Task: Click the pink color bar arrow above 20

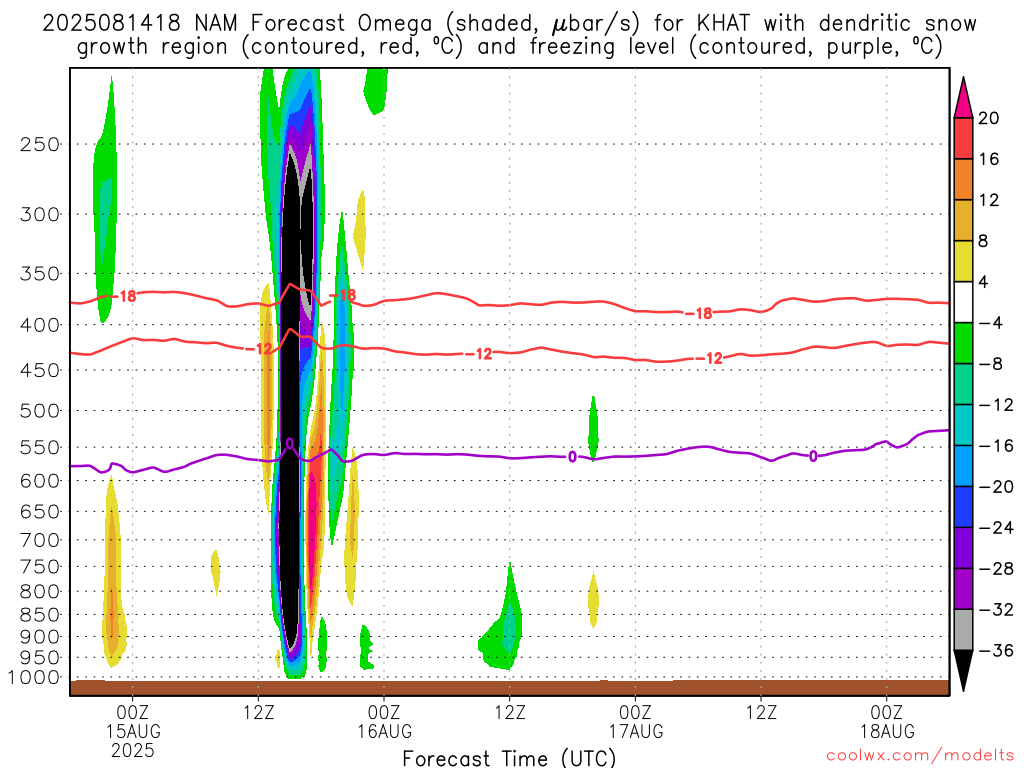Action: (x=963, y=97)
